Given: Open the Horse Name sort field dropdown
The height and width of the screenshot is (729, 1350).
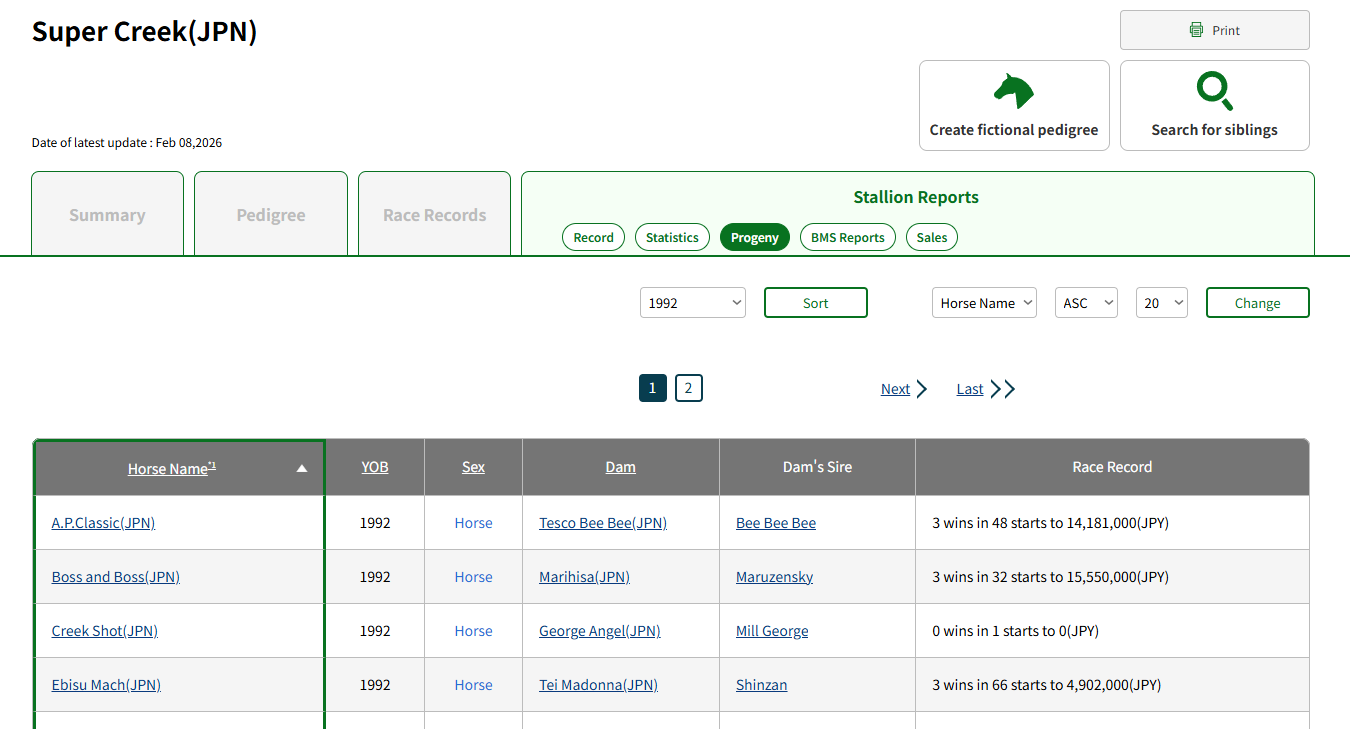Looking at the screenshot, I should point(984,303).
